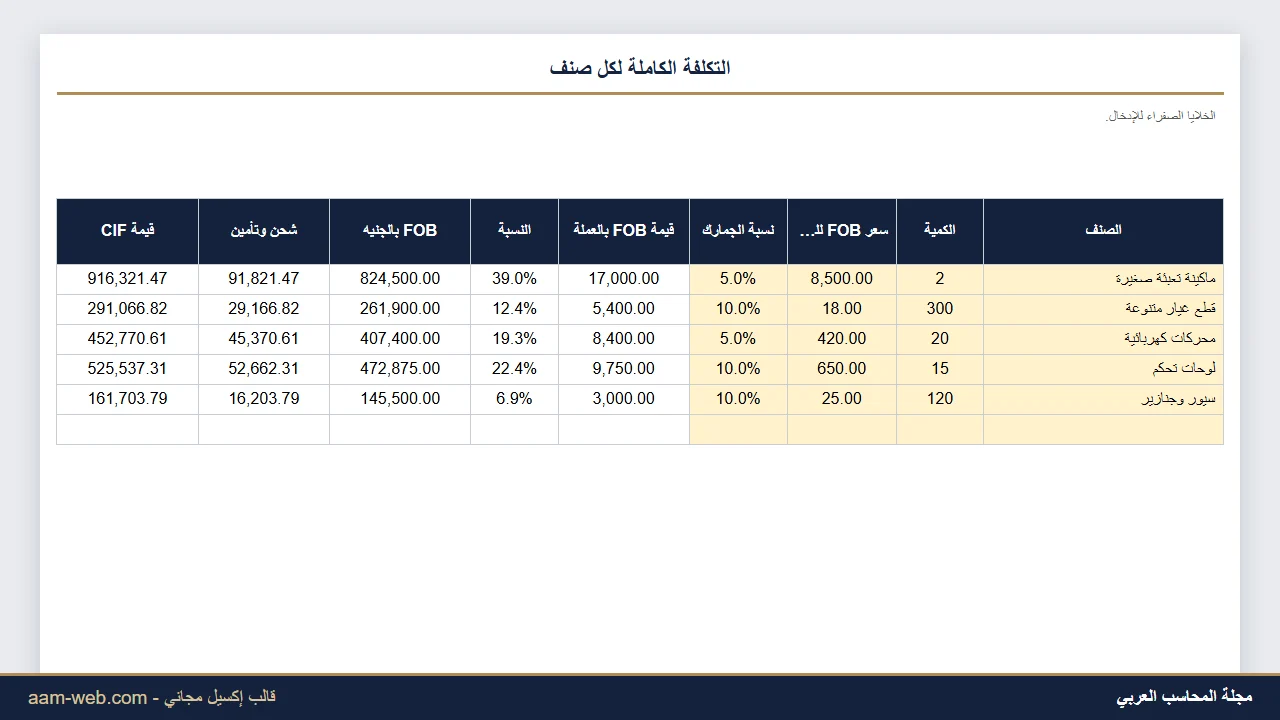
Task: Select the الكمية column header
Action: pyautogui.click(x=940, y=231)
